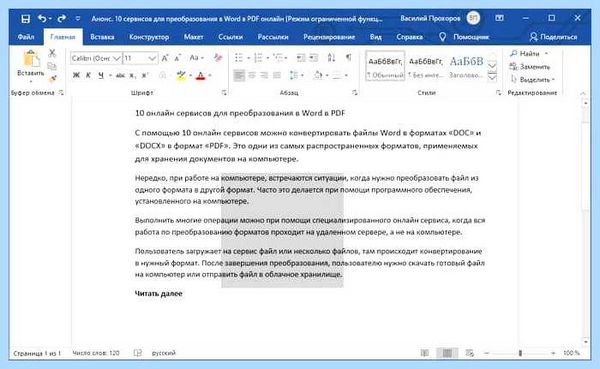Click the Заменить replace button

coord(530,67)
